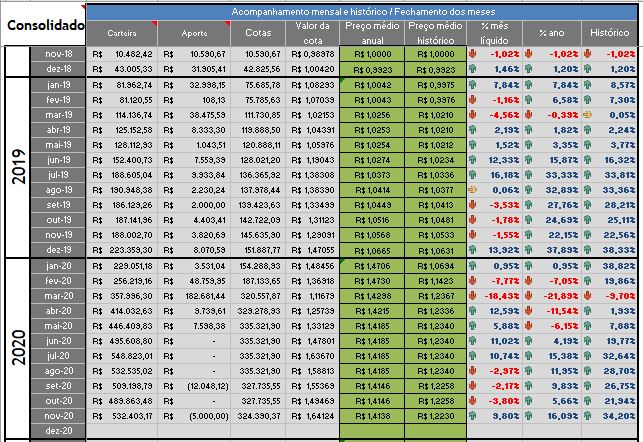Screen dimensions: 643x442
Task: Click the green up arrow in the jan-19 % mês column
Action: point(472,85)
